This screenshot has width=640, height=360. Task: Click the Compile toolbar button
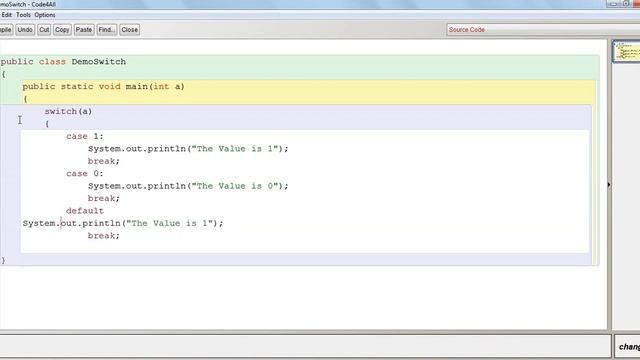coord(6,30)
